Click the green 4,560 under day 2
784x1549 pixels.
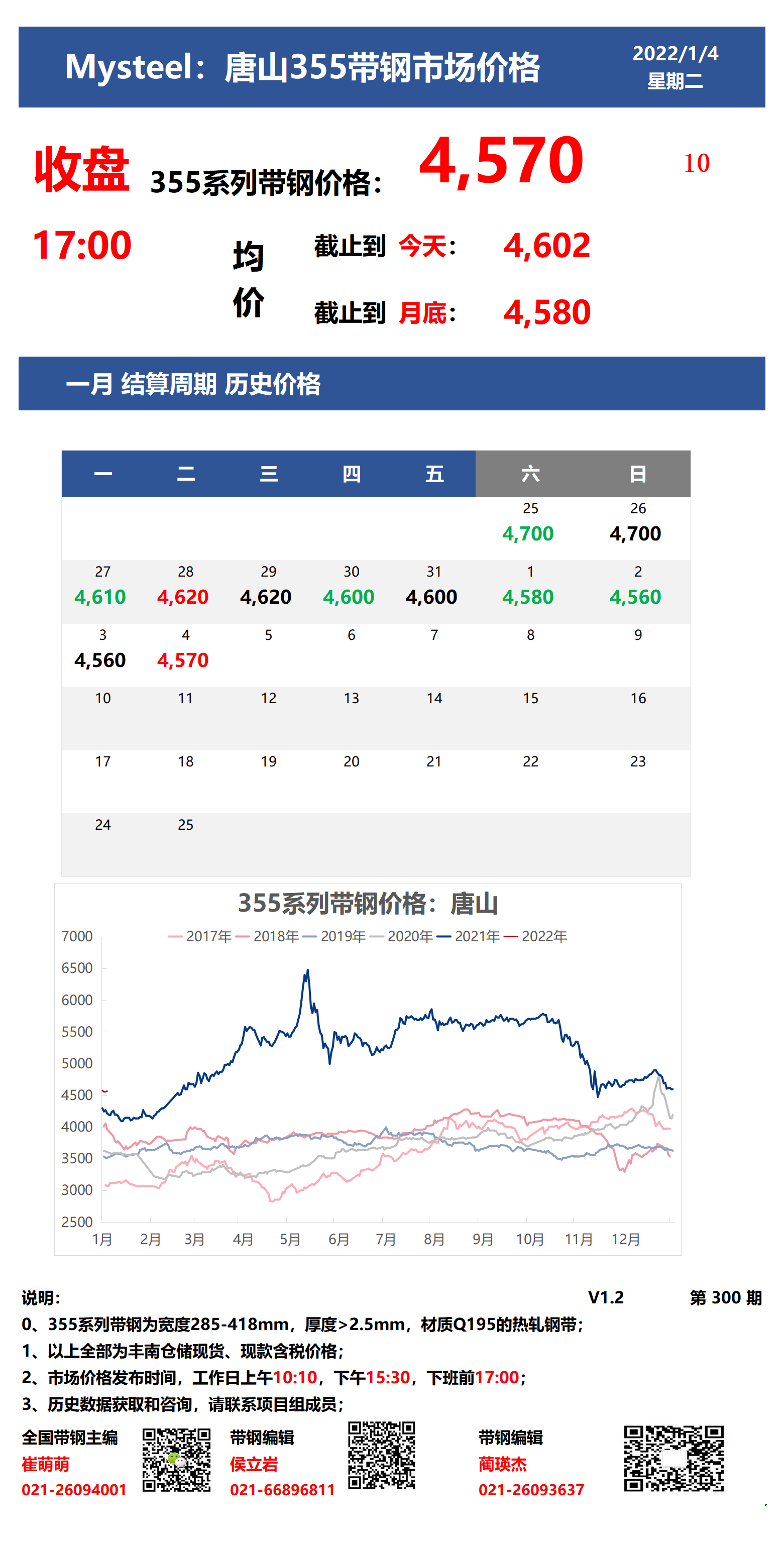click(635, 597)
